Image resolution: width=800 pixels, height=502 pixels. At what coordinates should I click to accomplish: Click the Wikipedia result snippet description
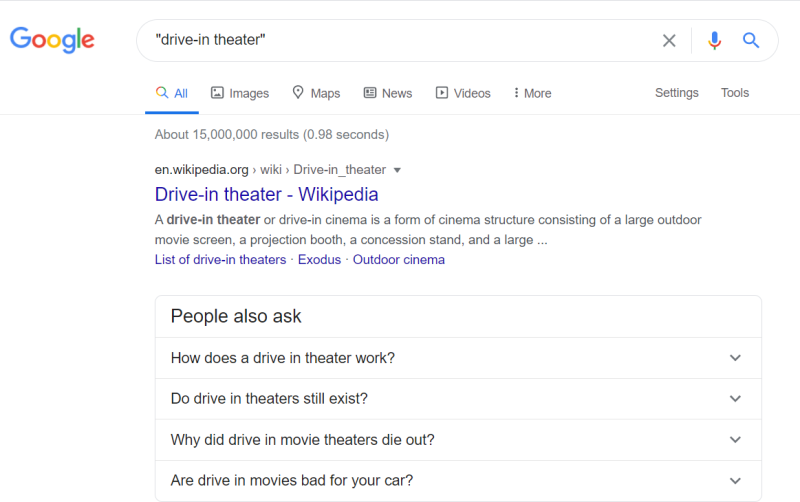coord(428,230)
